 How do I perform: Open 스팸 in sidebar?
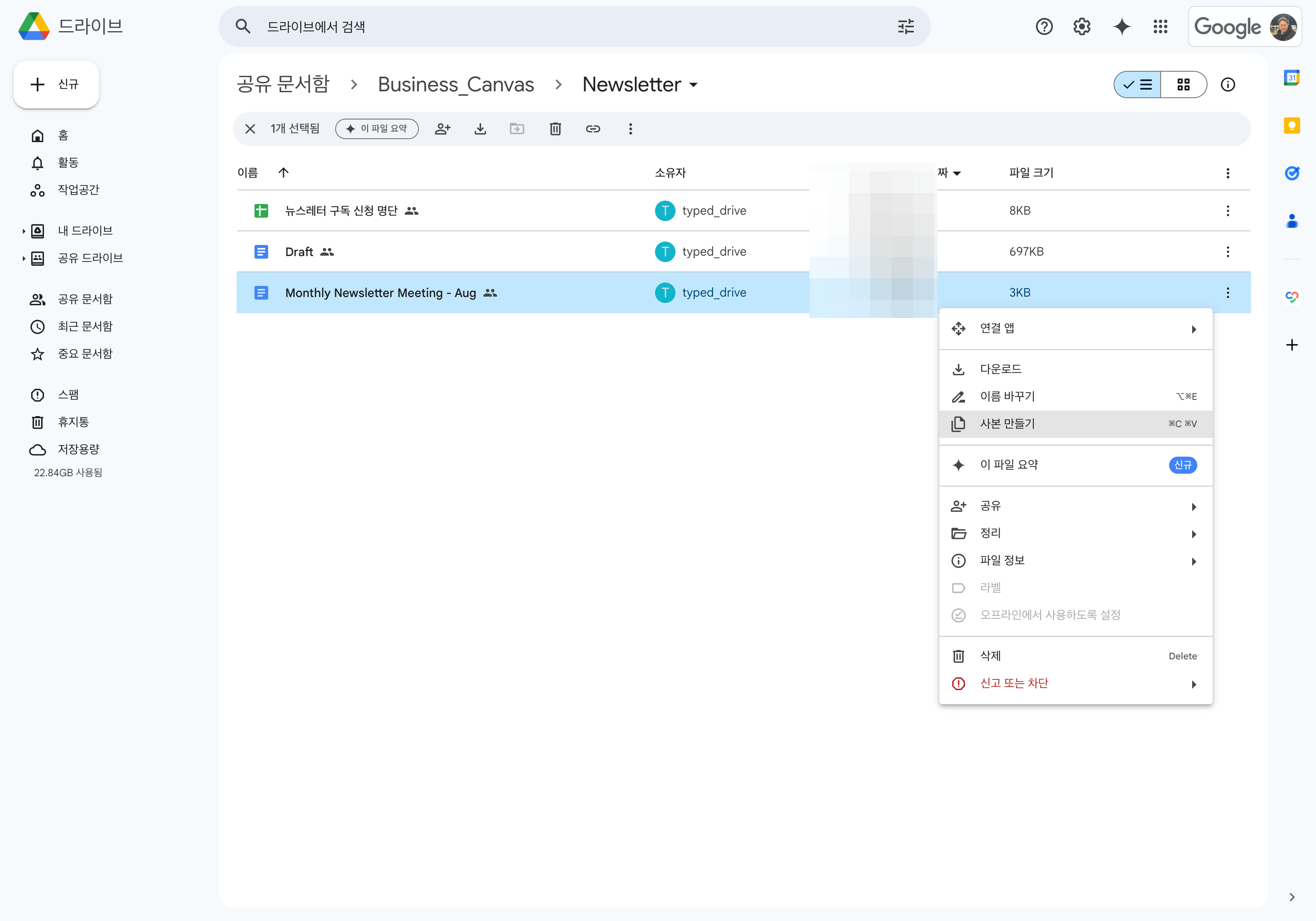click(67, 395)
